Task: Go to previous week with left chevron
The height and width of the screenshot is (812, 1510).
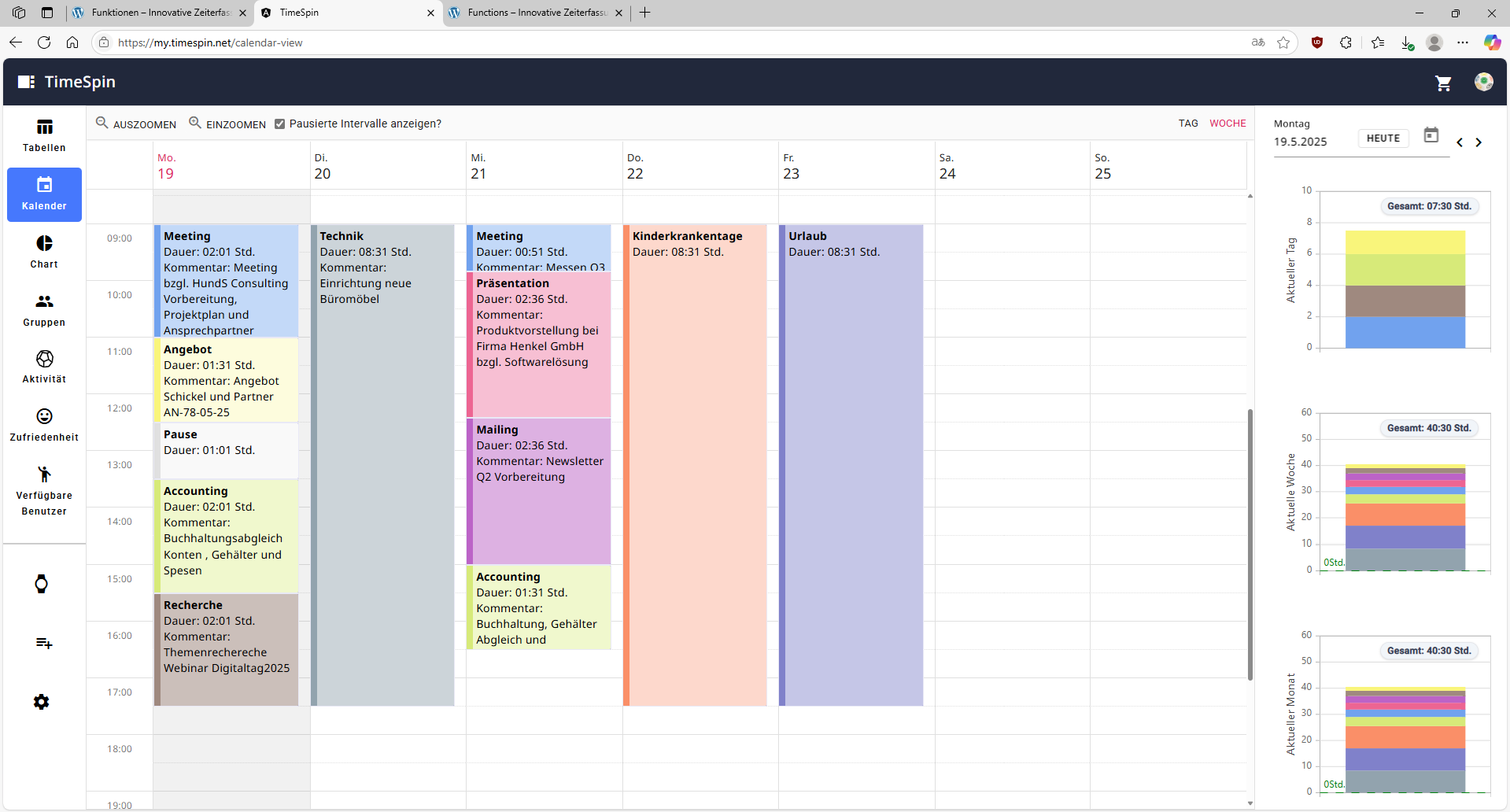Action: (x=1460, y=142)
